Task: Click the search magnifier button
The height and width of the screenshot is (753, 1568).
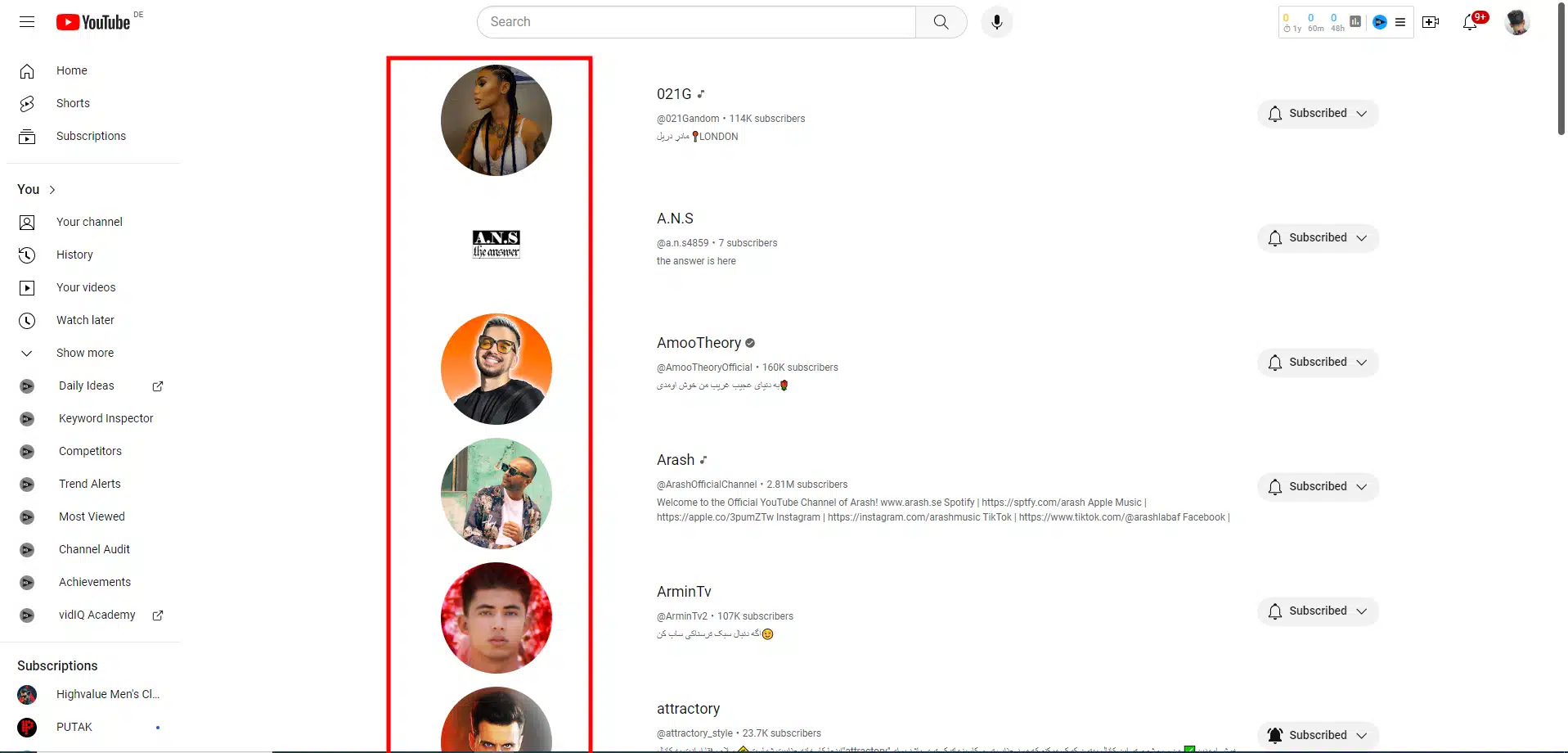Action: pos(941,22)
